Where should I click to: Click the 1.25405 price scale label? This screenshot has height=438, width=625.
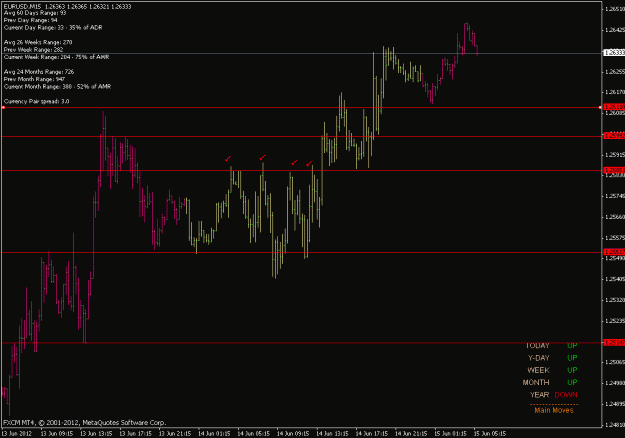click(x=615, y=279)
